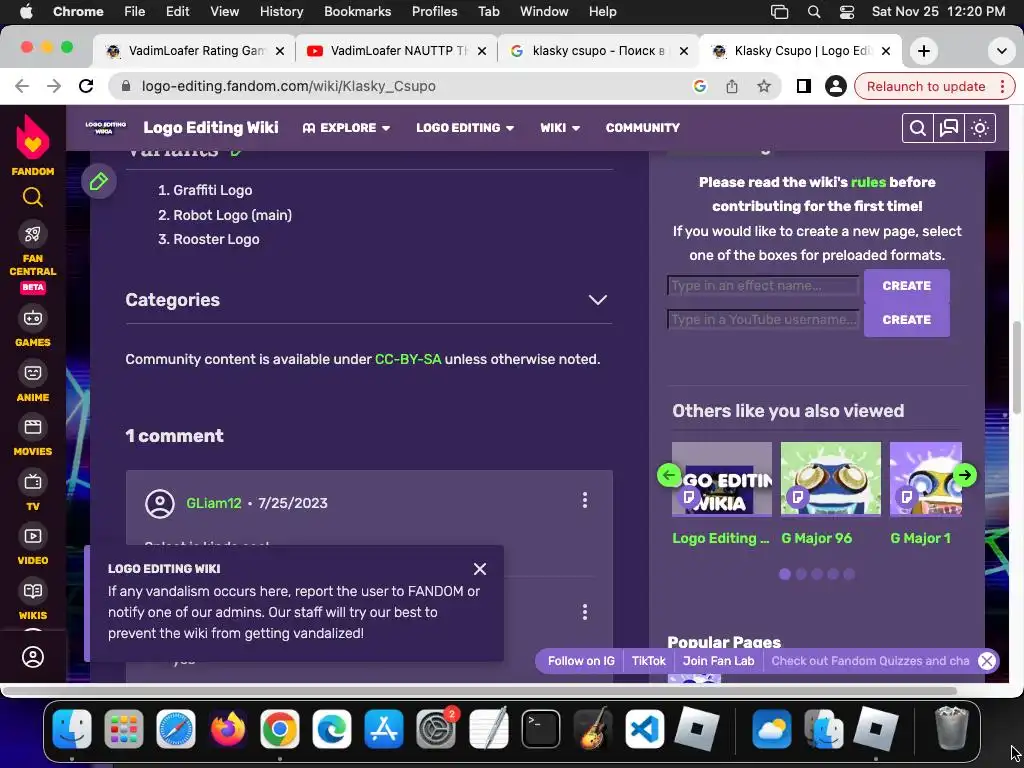
Task: Click the address bar URL
Action: [289, 86]
